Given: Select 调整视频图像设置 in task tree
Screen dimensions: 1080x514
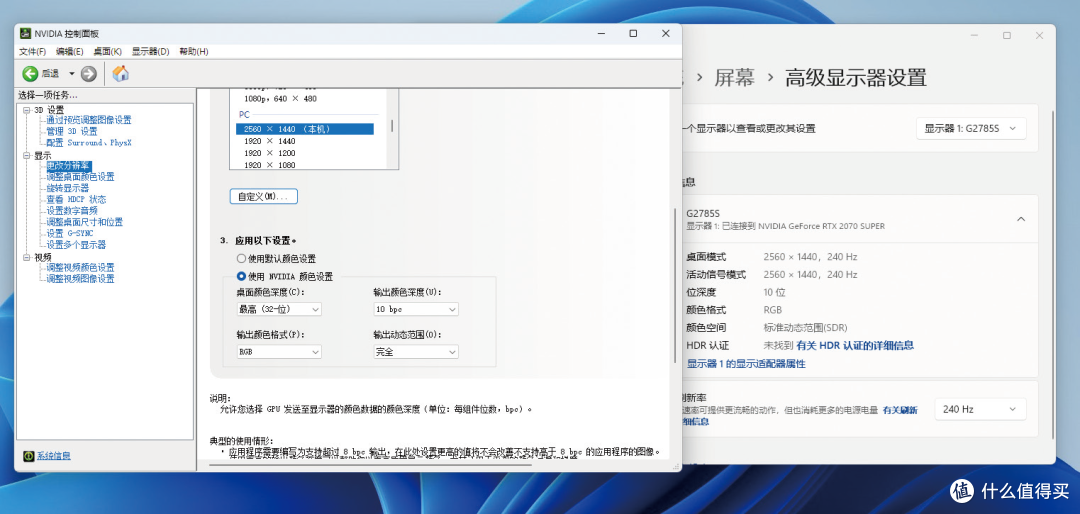Looking at the screenshot, I should tap(80, 278).
